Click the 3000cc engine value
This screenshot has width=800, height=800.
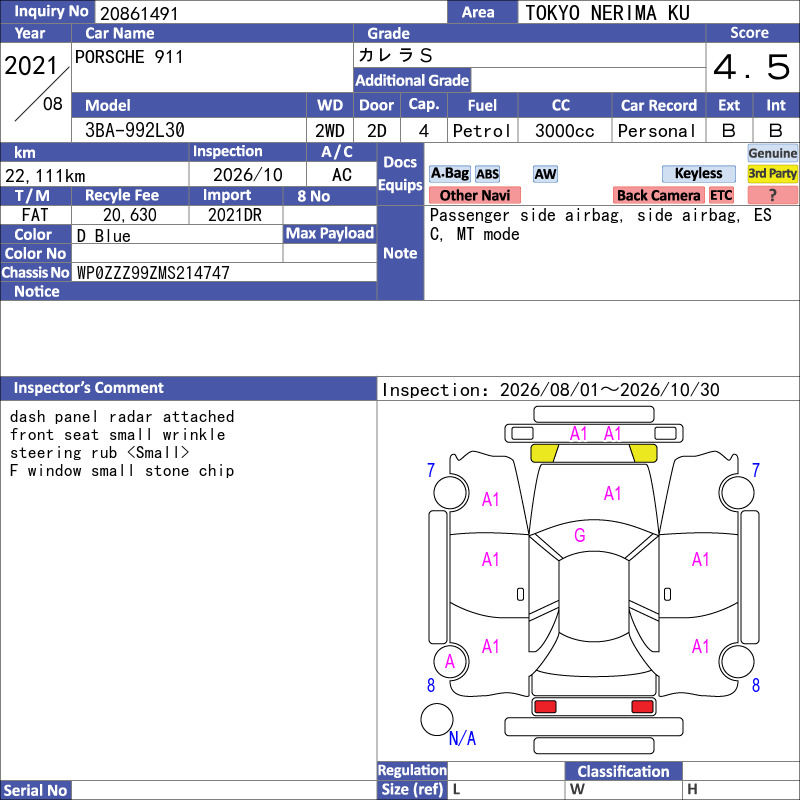(x=564, y=131)
